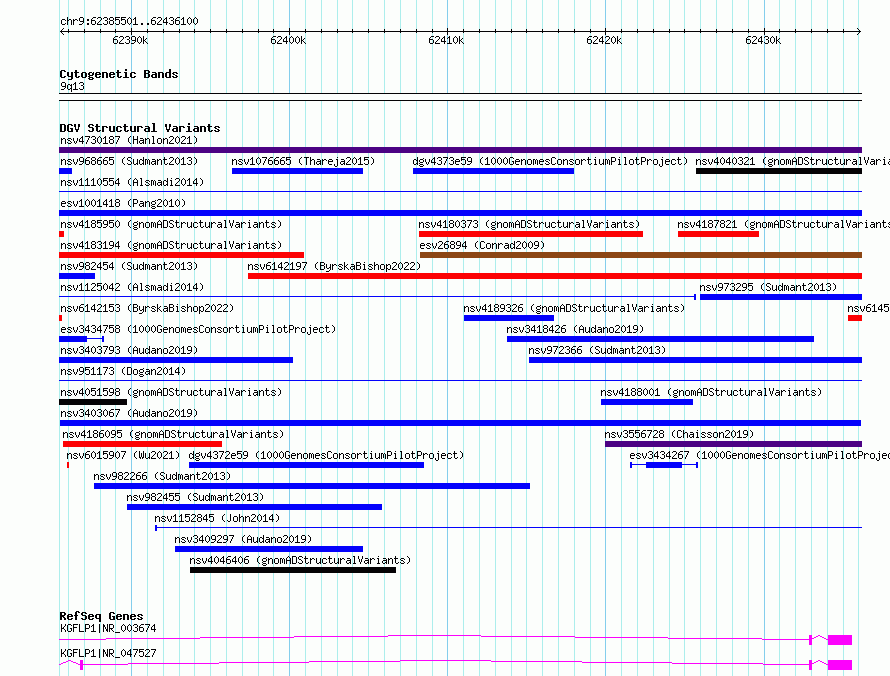Click ruler at 62420k position
The height and width of the screenshot is (676, 890).
tap(604, 40)
